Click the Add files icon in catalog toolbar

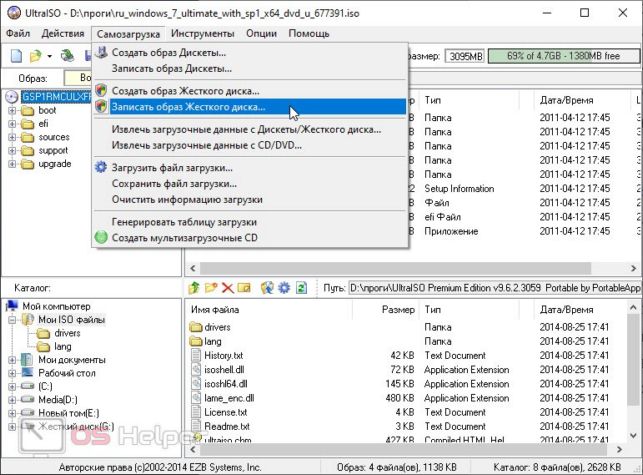tap(267, 288)
